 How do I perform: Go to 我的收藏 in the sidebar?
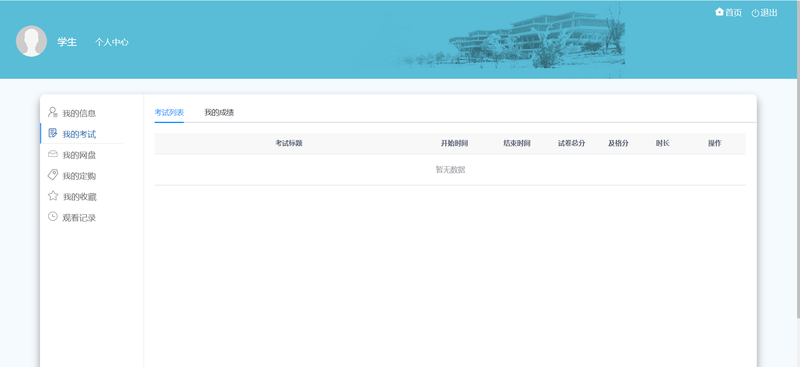pos(80,197)
